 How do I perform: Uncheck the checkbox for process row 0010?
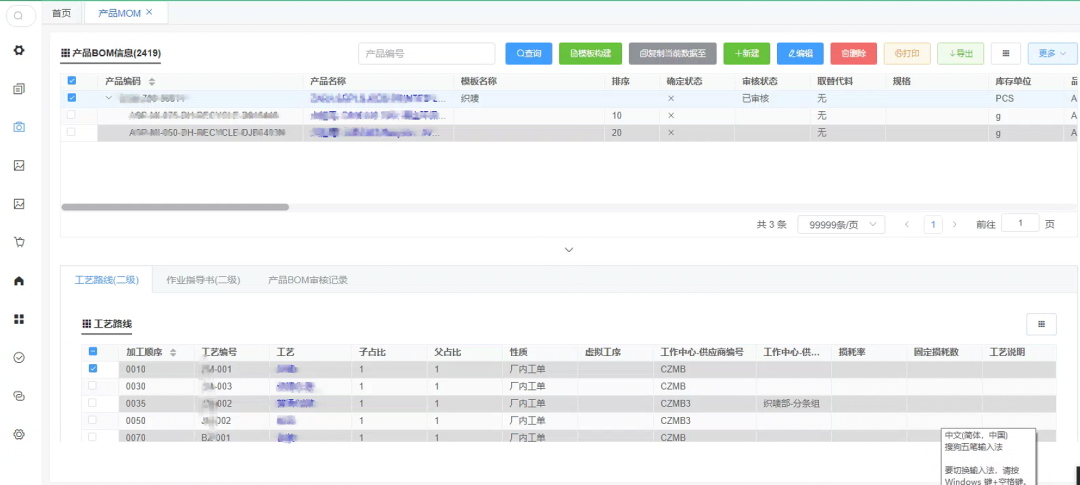click(92, 369)
